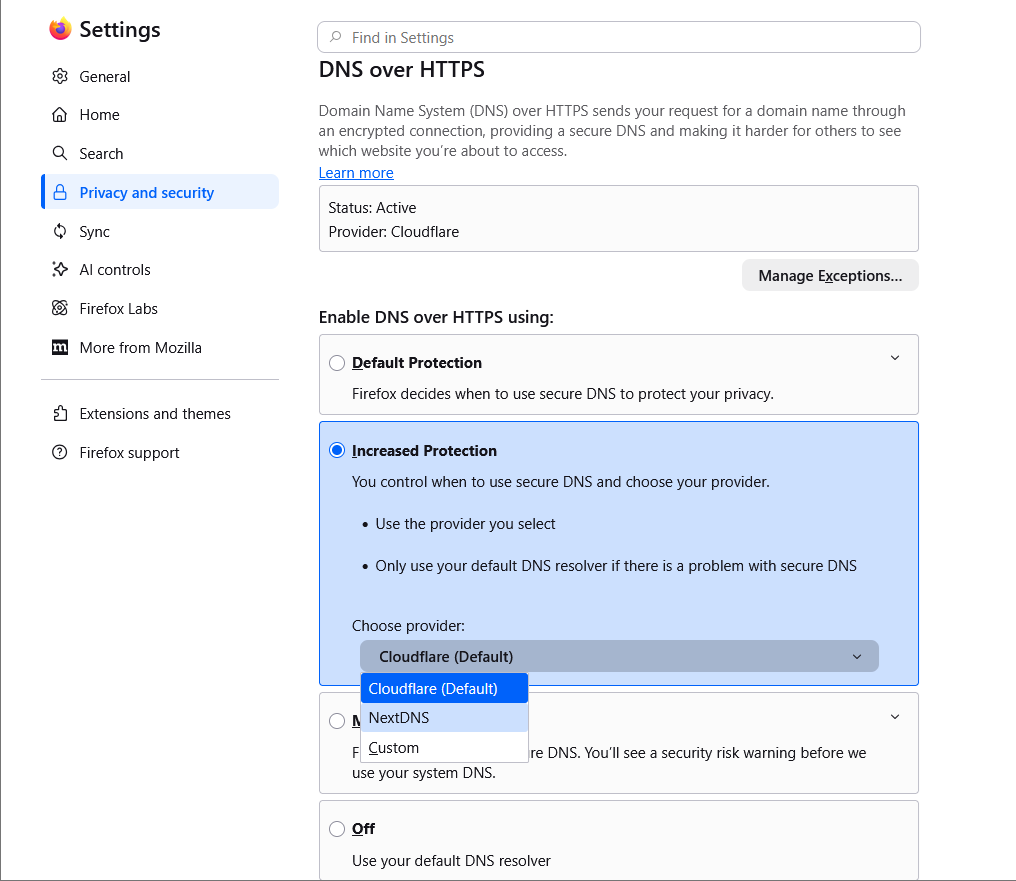Image resolution: width=1016 pixels, height=881 pixels.
Task: Click 'Only use your default DNS resolver' bullet
Action: (x=616, y=566)
